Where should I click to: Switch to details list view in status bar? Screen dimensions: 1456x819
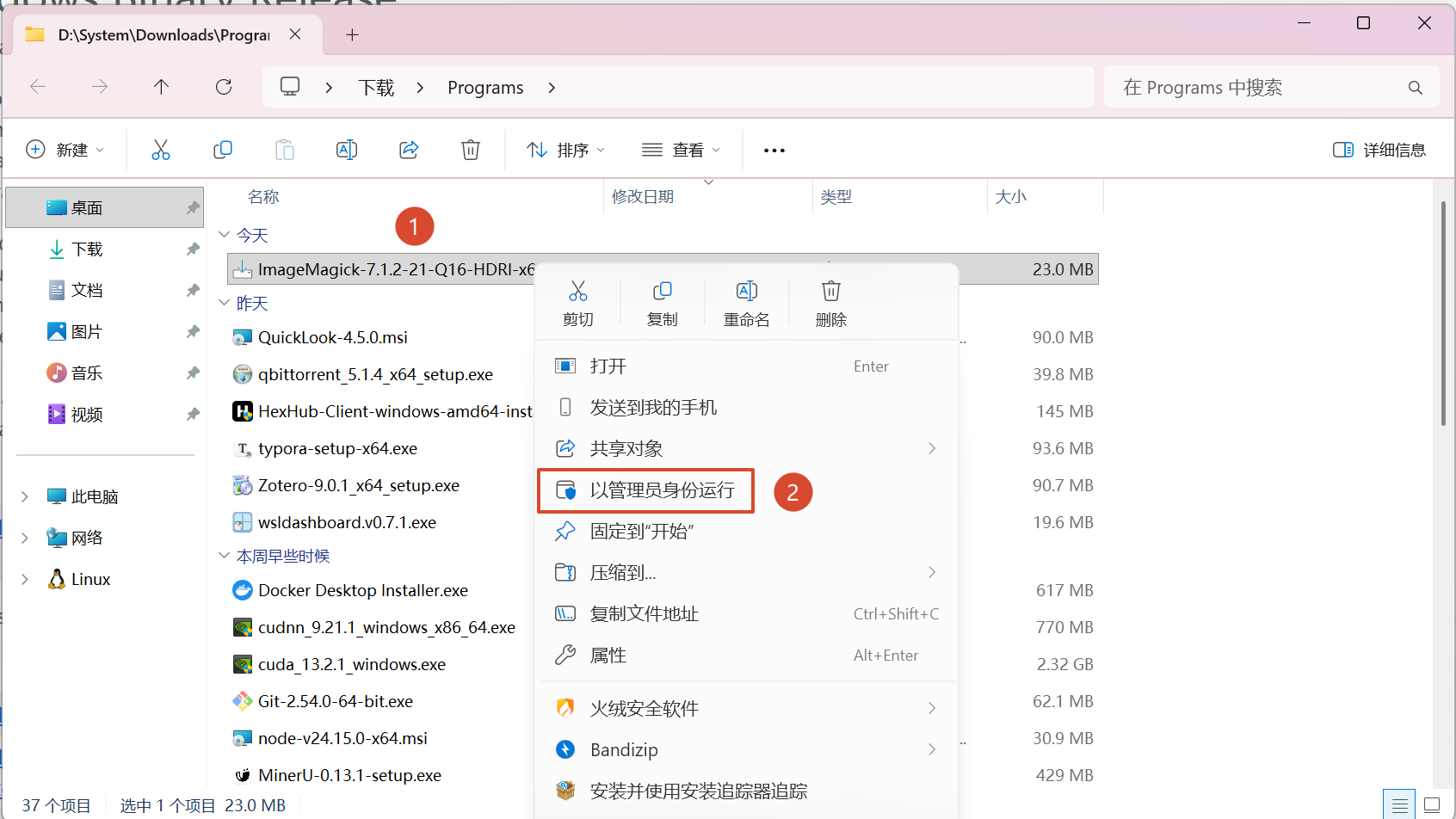click(x=1400, y=805)
